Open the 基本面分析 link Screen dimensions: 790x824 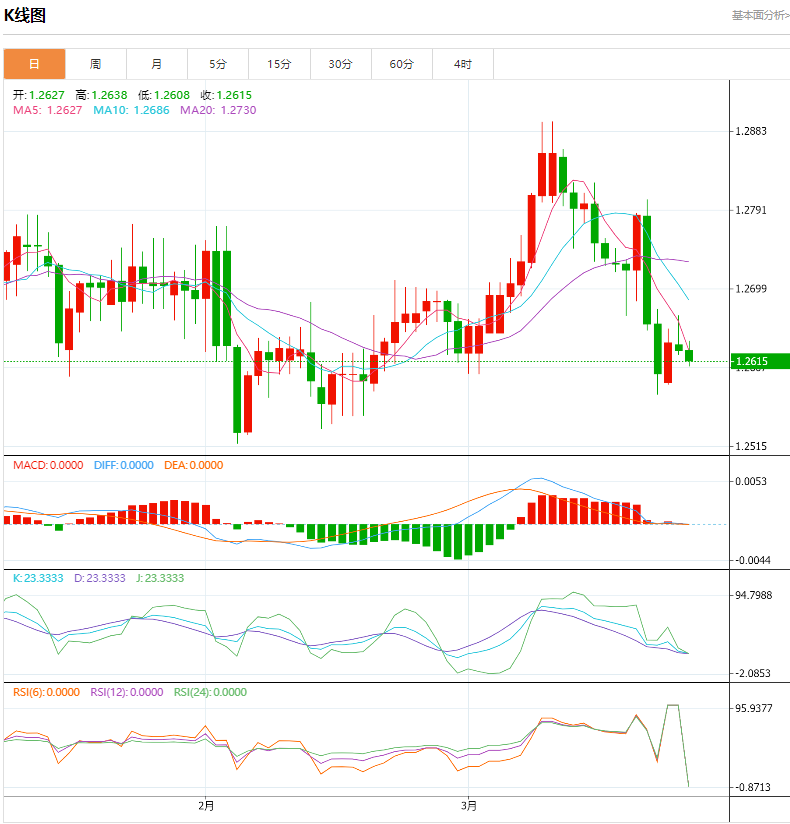[760, 15]
